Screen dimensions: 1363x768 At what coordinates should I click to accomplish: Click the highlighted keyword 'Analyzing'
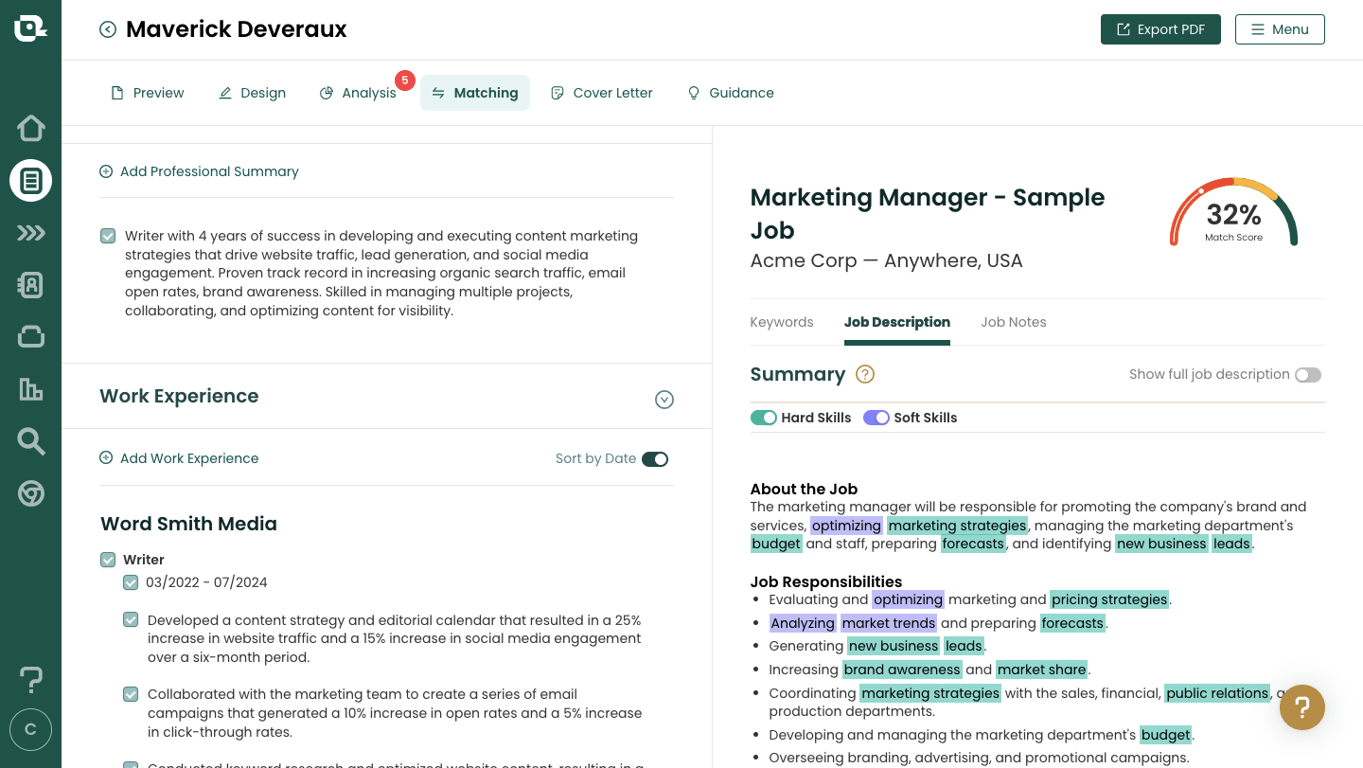click(802, 623)
